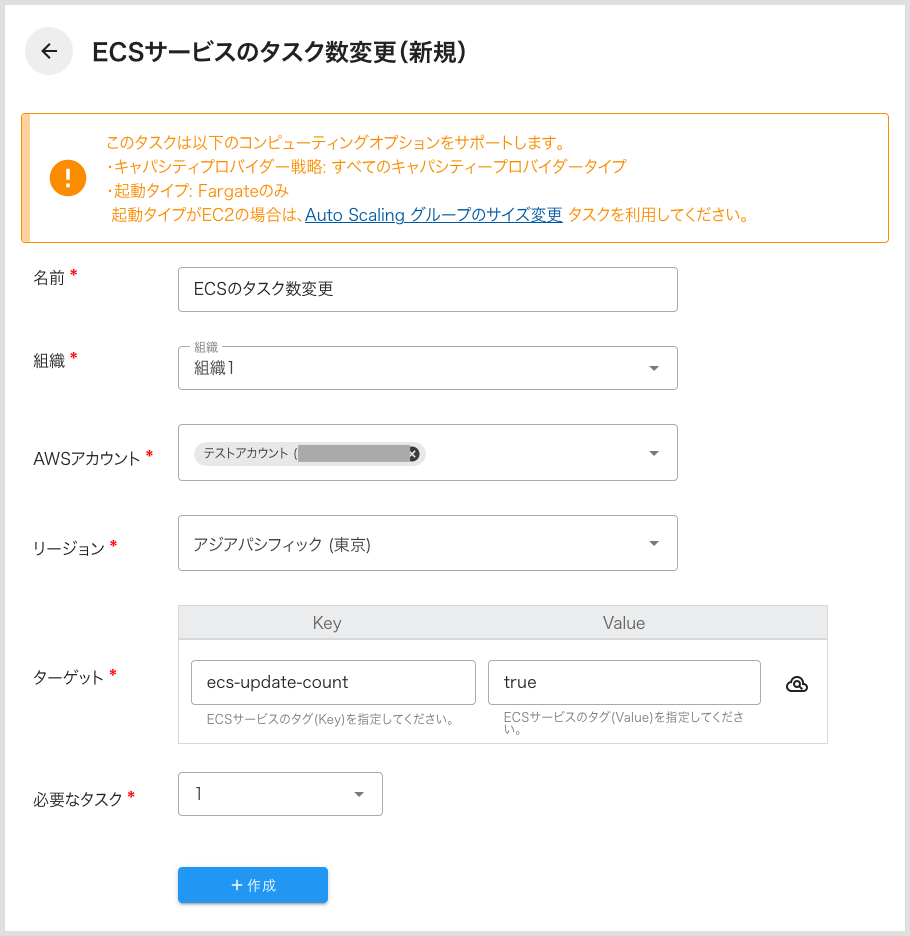910x936 pixels.
Task: Select the Key field with ecs-update-count
Action: click(332, 682)
